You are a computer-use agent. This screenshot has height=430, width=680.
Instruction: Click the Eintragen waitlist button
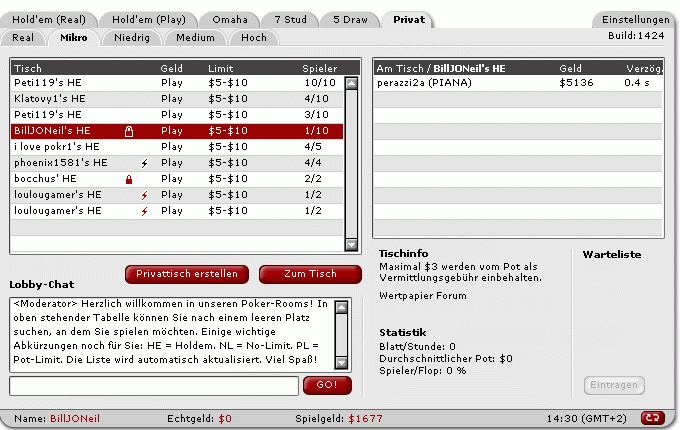point(614,385)
